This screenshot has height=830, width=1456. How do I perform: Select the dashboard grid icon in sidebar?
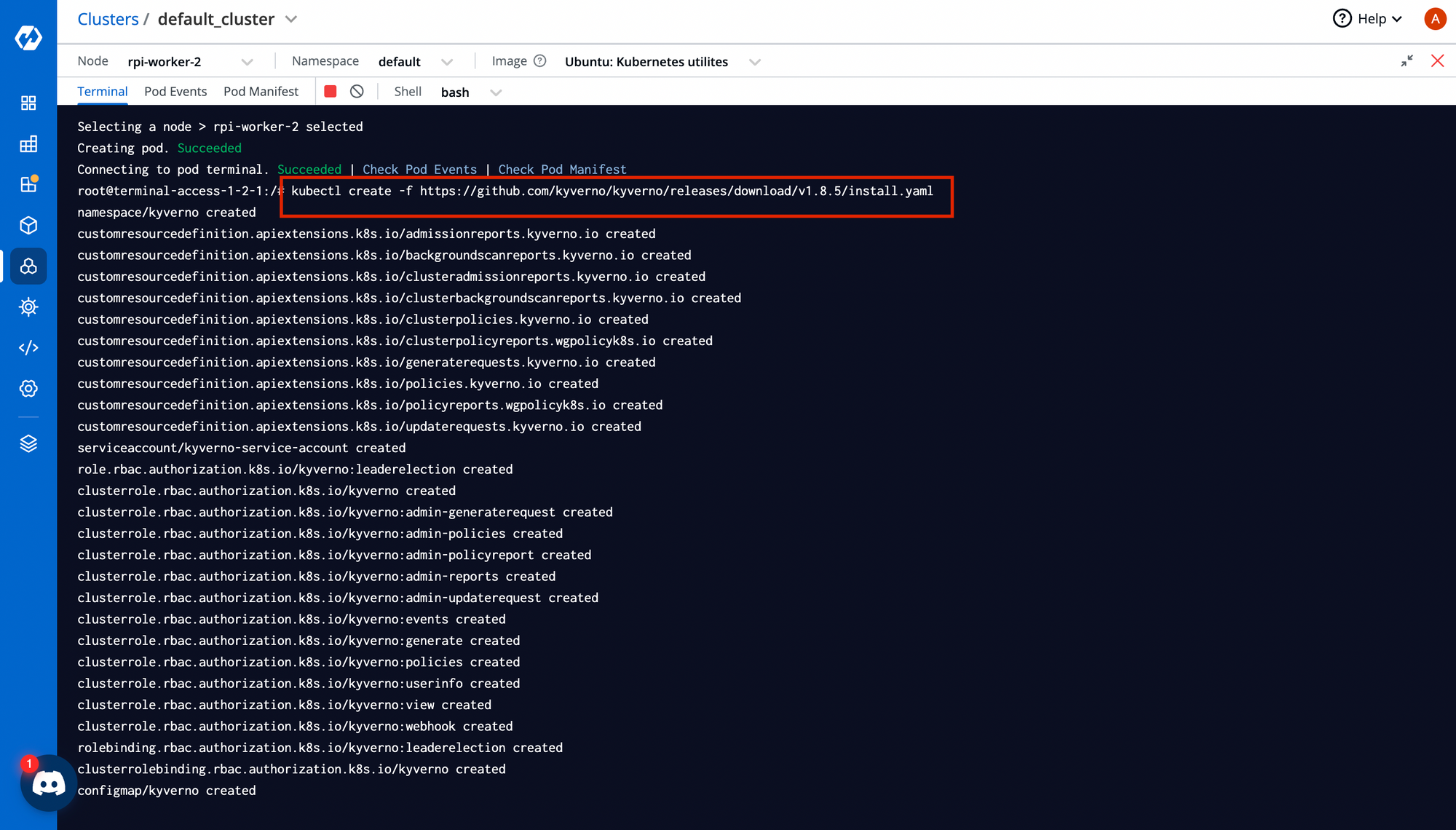28,103
